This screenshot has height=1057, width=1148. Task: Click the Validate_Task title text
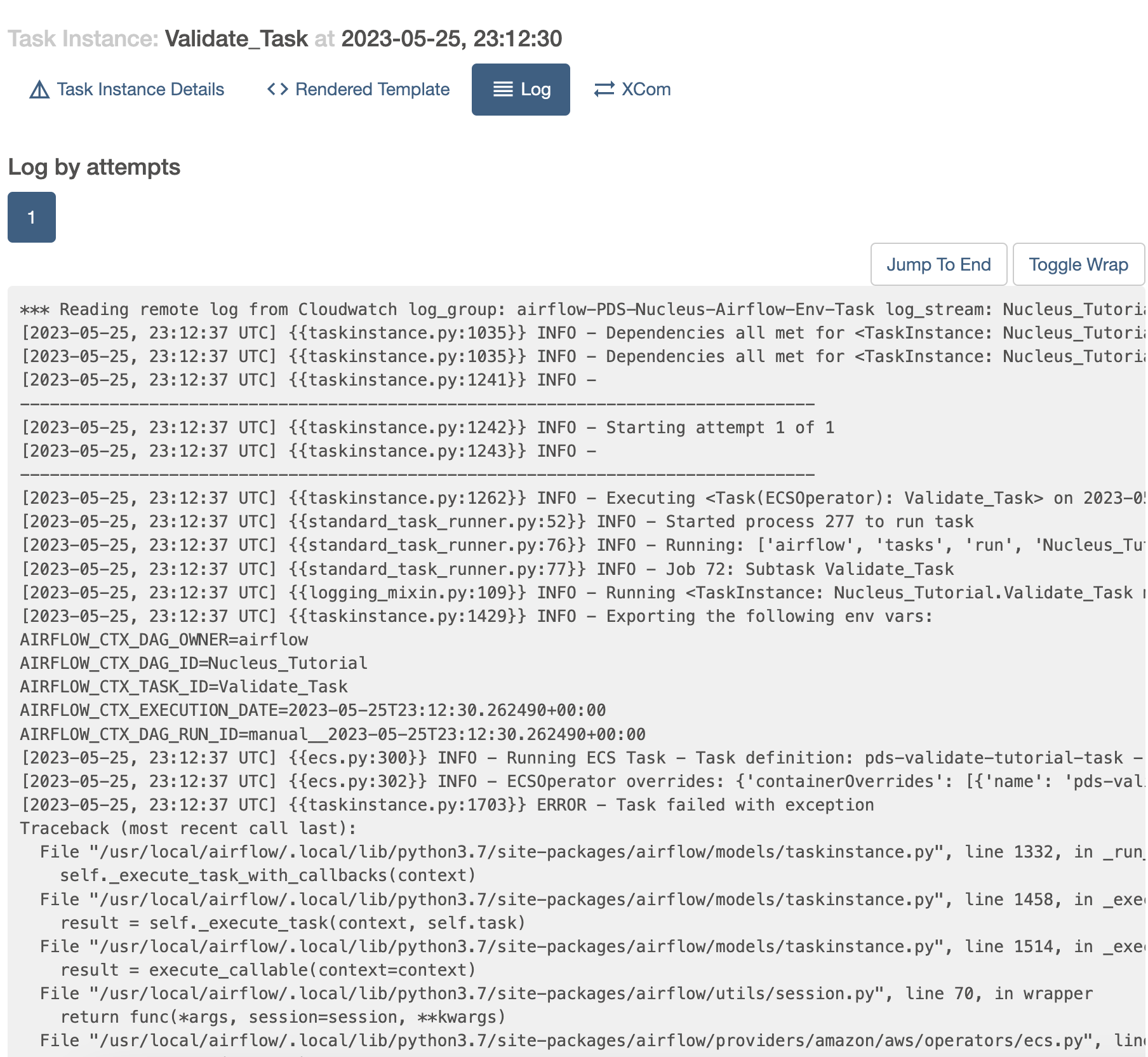[x=236, y=39]
